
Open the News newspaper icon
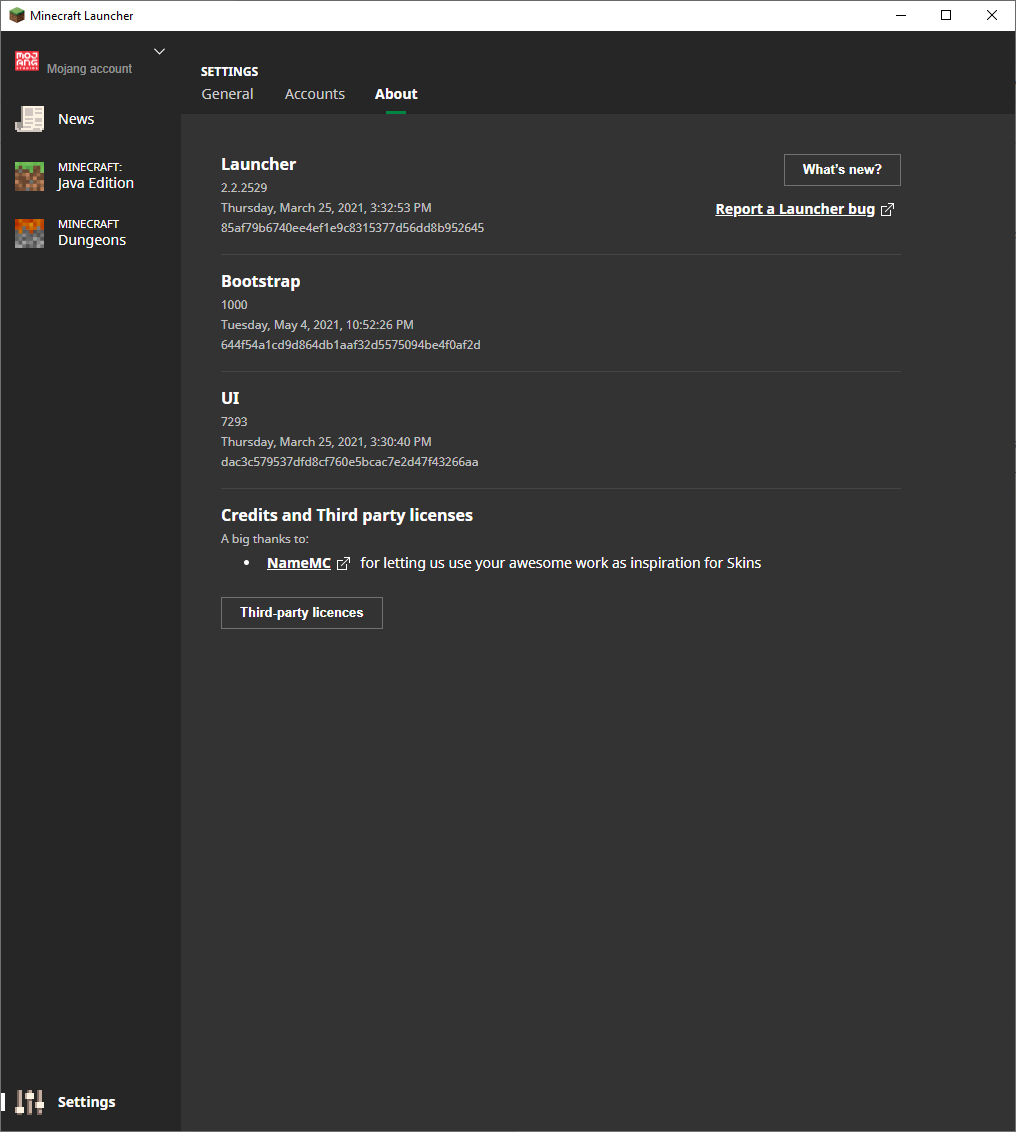pos(30,119)
